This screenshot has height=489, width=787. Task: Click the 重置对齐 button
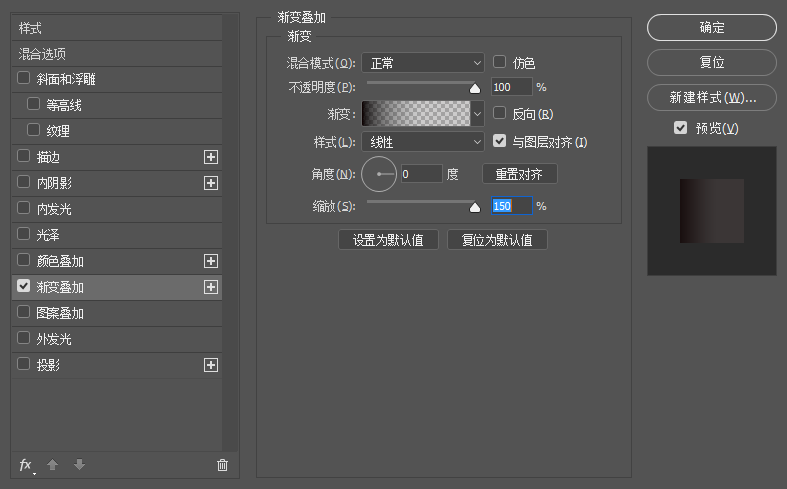point(519,174)
